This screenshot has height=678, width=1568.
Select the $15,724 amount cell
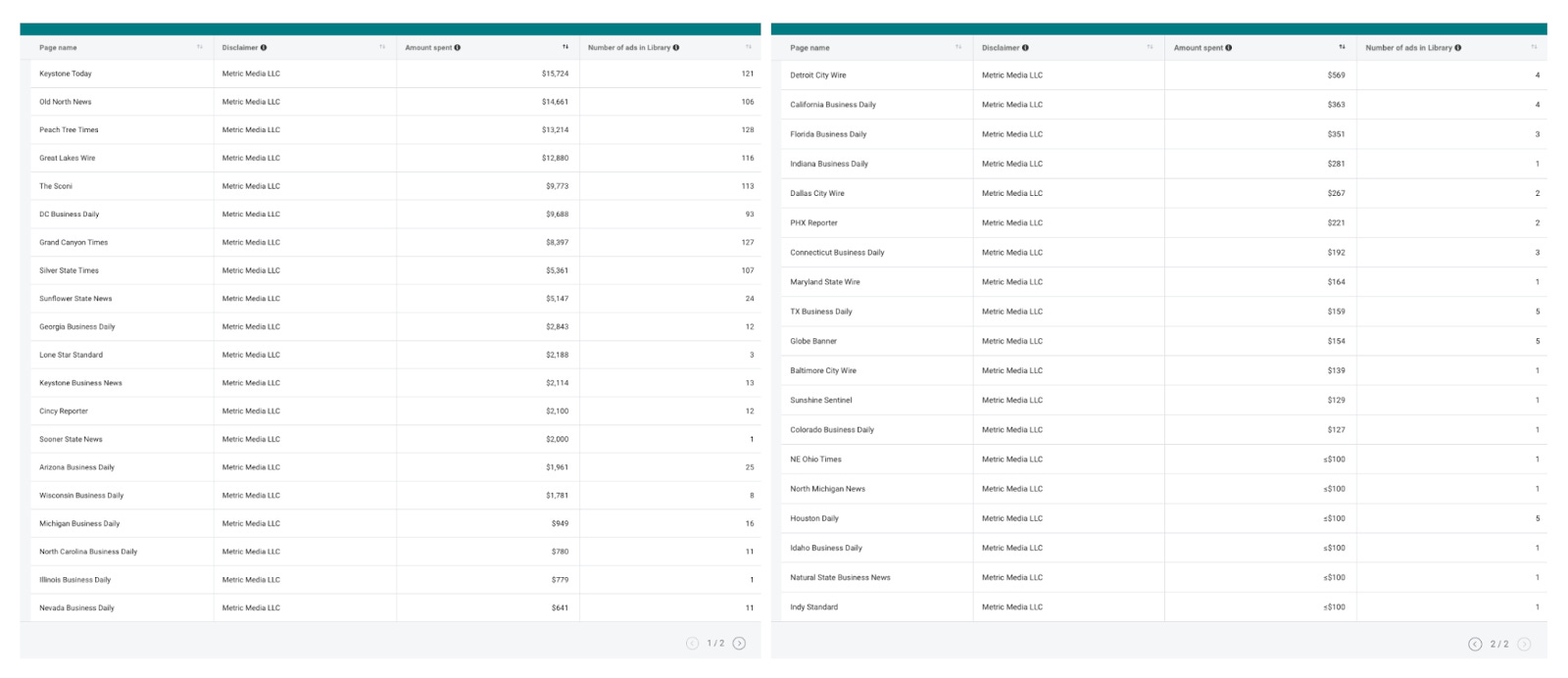point(555,73)
